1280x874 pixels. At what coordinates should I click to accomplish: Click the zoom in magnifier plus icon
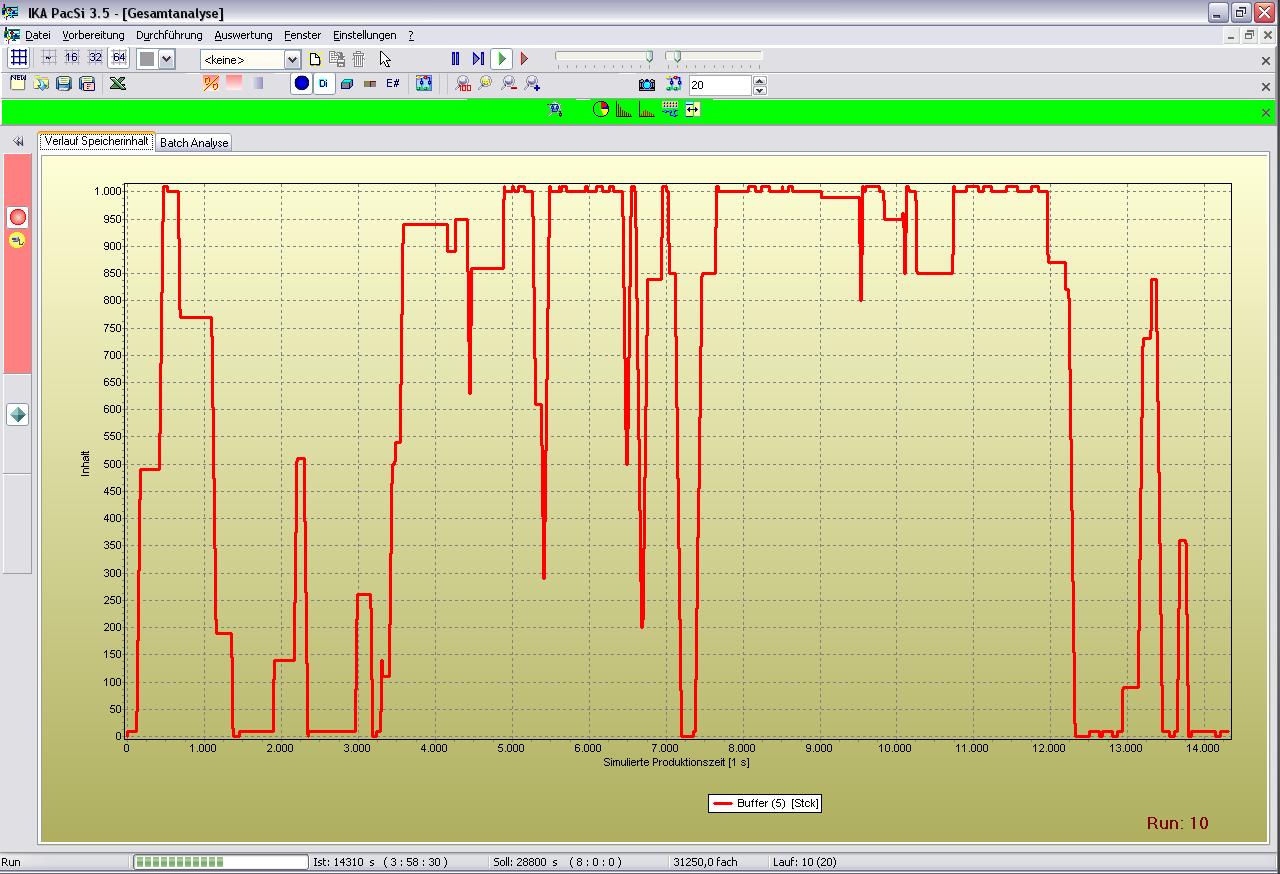(532, 84)
